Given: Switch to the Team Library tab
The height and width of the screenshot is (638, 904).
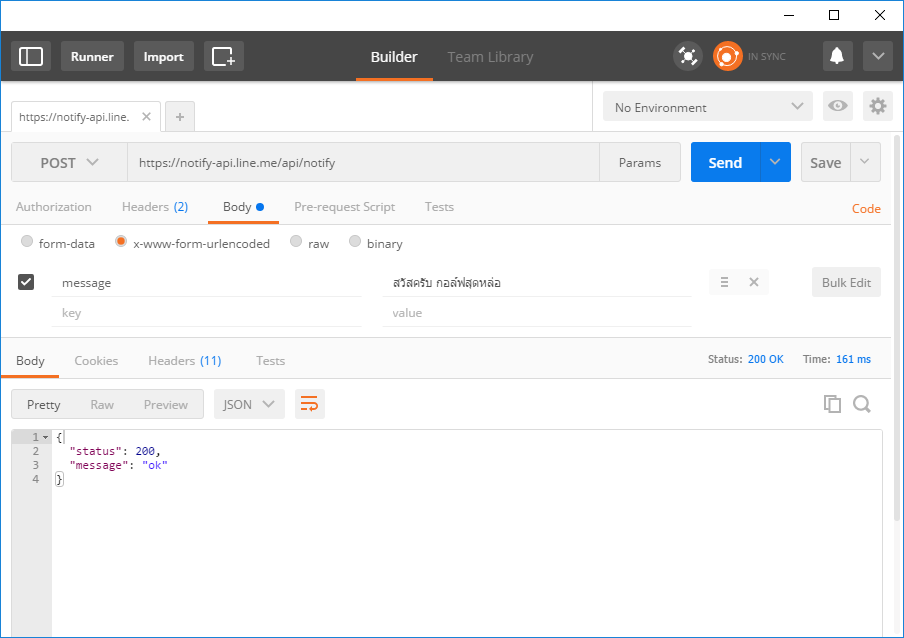Looking at the screenshot, I should (490, 56).
